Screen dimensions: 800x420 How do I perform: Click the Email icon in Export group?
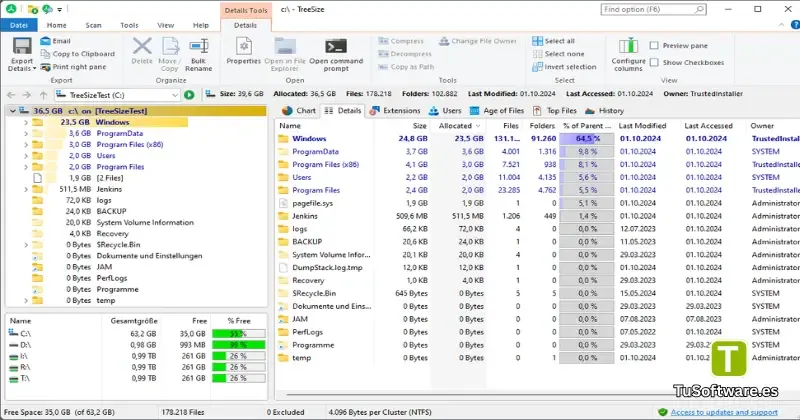click(45, 41)
